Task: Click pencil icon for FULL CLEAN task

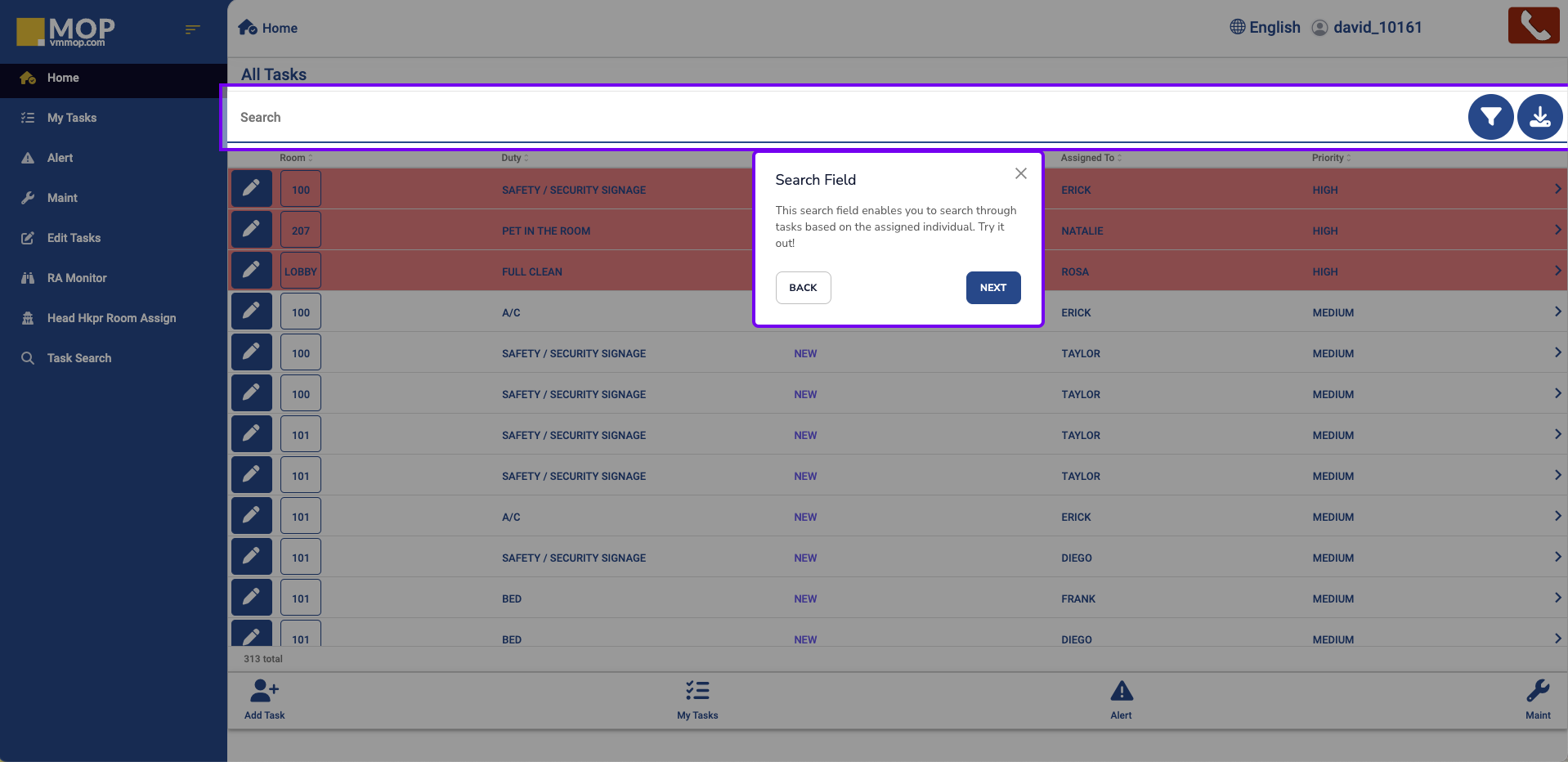Action: (x=251, y=271)
